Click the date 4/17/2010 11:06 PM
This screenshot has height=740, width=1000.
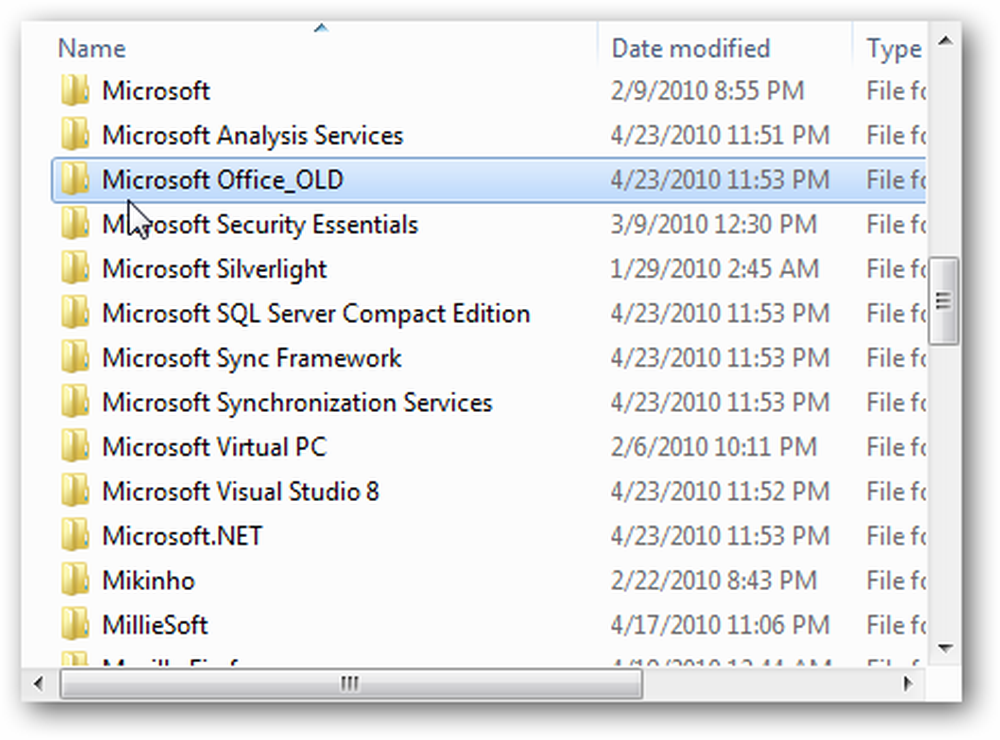(720, 625)
